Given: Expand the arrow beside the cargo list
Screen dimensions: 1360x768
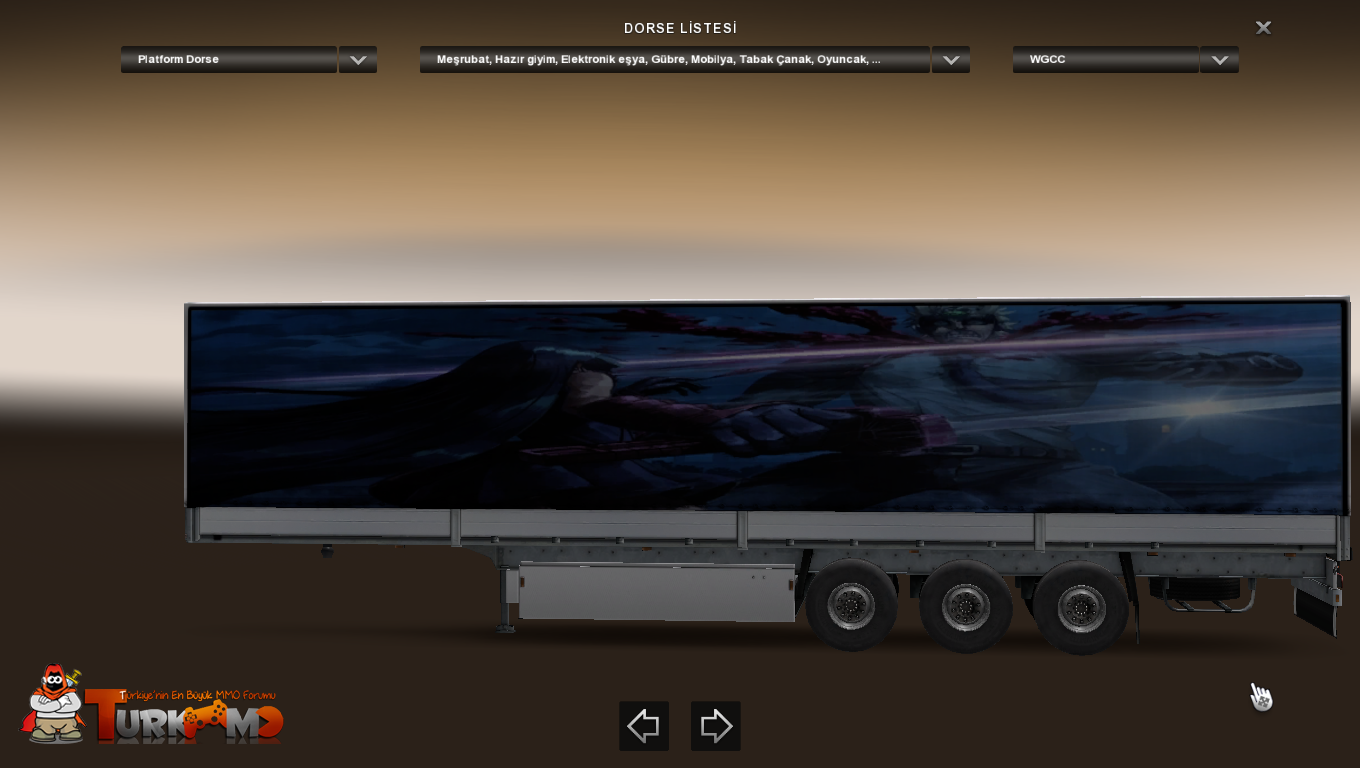Looking at the screenshot, I should coord(951,59).
